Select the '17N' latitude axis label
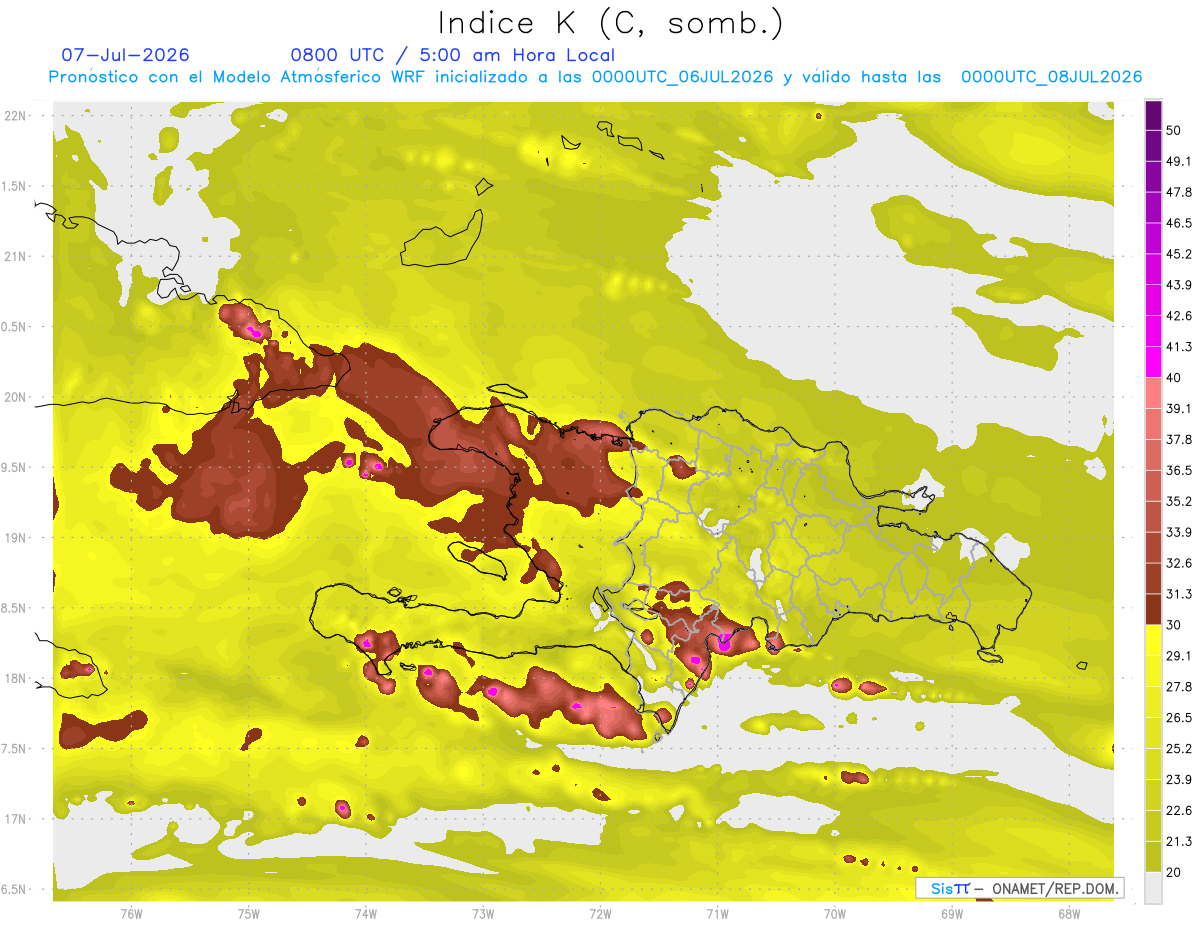Screen dimensions: 1200x927 [16, 820]
